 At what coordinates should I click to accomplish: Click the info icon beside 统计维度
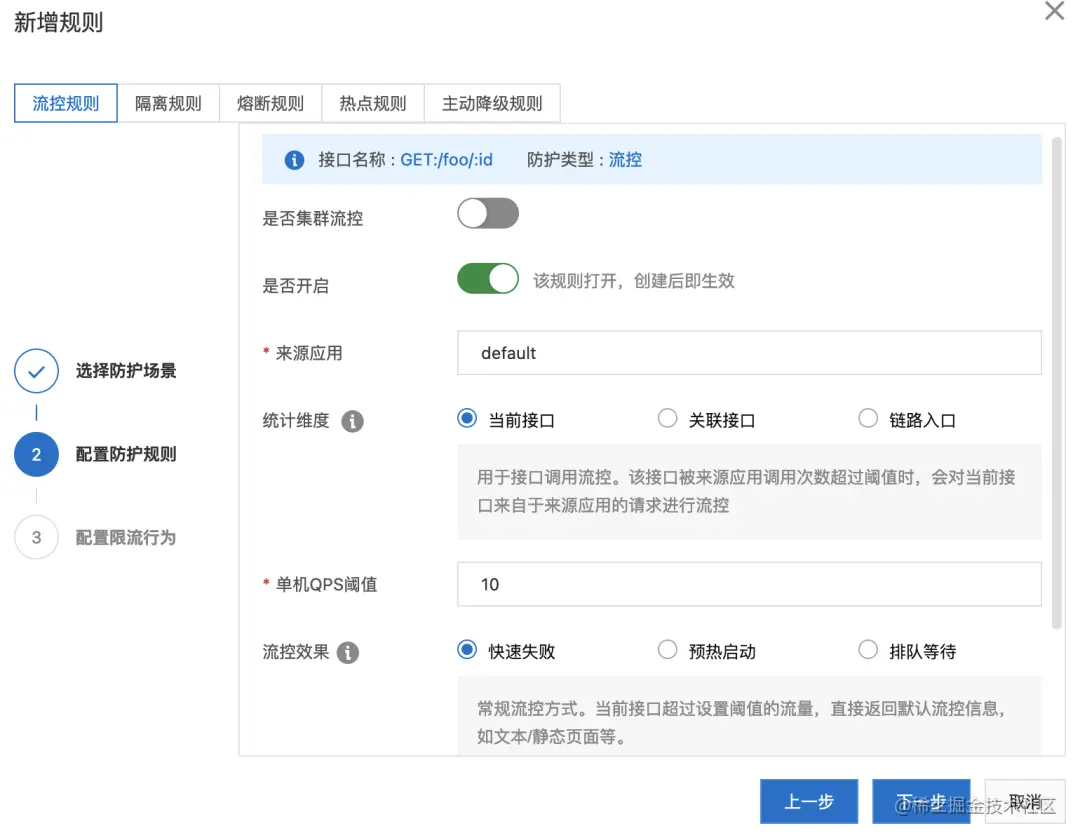[x=352, y=421]
